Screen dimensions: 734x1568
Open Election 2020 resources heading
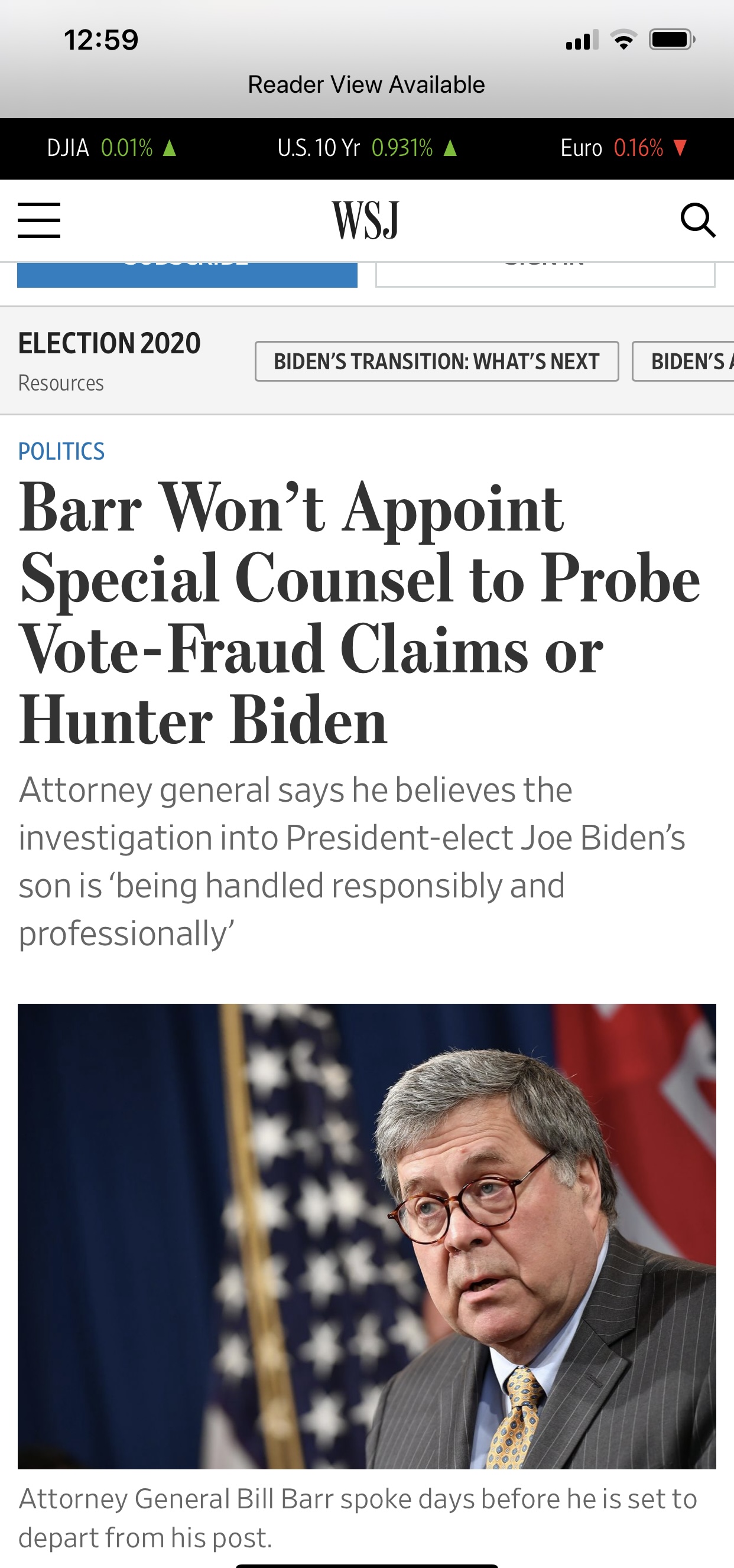(x=109, y=343)
